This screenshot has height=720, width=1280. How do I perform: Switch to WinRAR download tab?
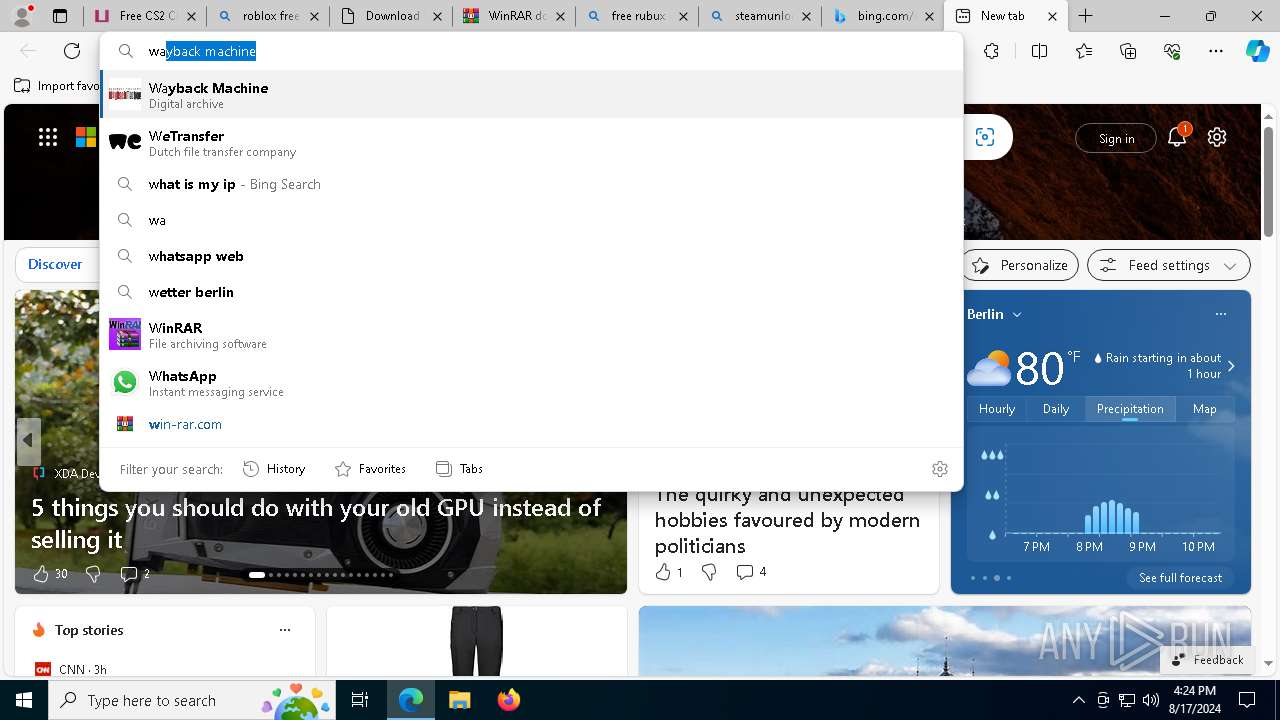(x=515, y=16)
